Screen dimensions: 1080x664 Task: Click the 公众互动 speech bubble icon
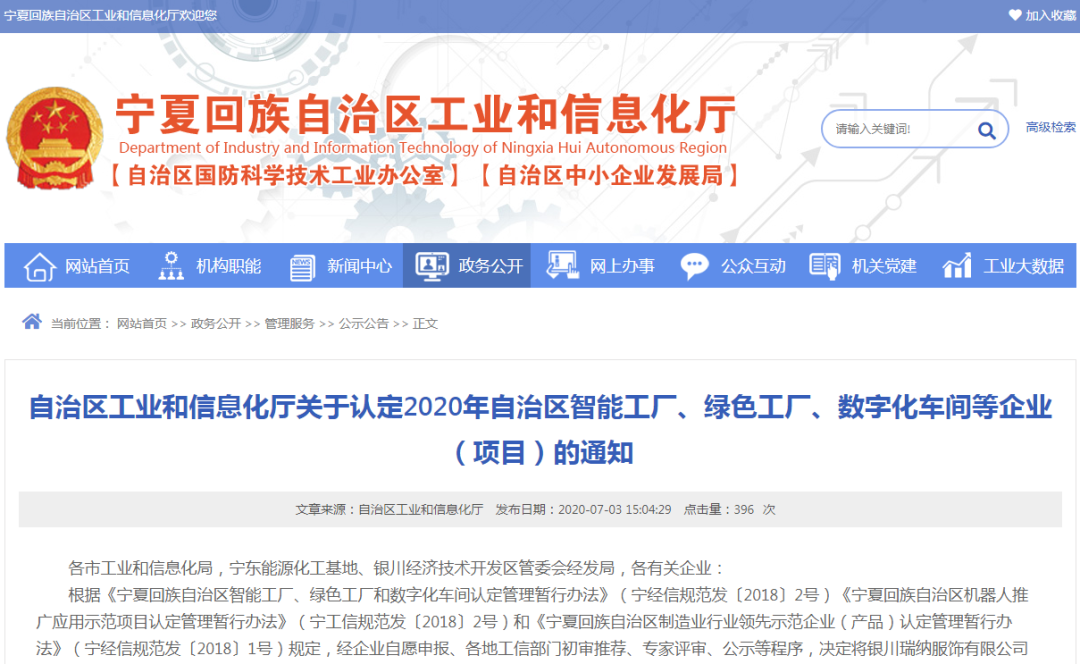695,265
